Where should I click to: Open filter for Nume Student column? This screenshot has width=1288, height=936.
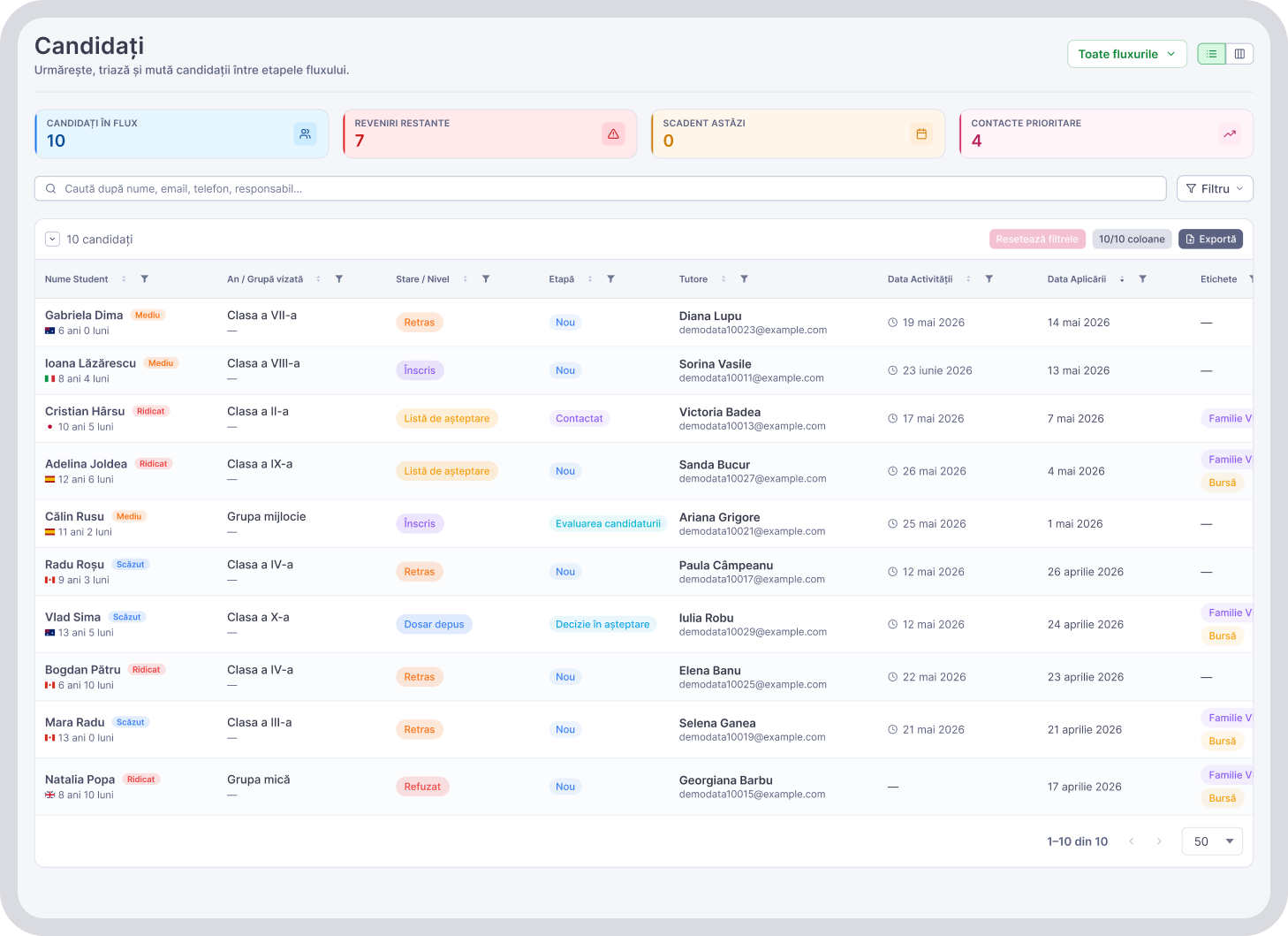pos(145,279)
